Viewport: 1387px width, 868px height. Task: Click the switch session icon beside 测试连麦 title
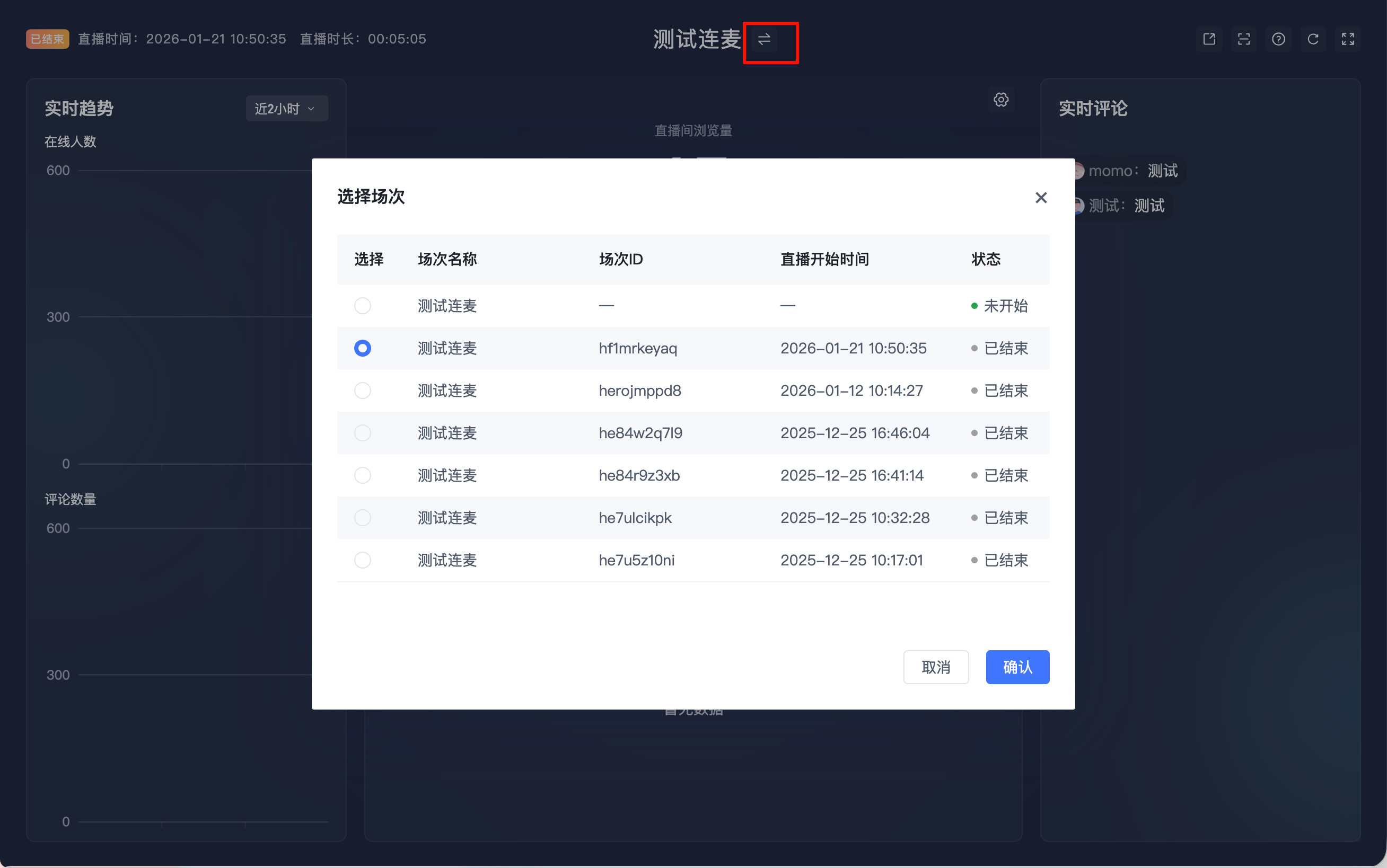click(x=764, y=39)
